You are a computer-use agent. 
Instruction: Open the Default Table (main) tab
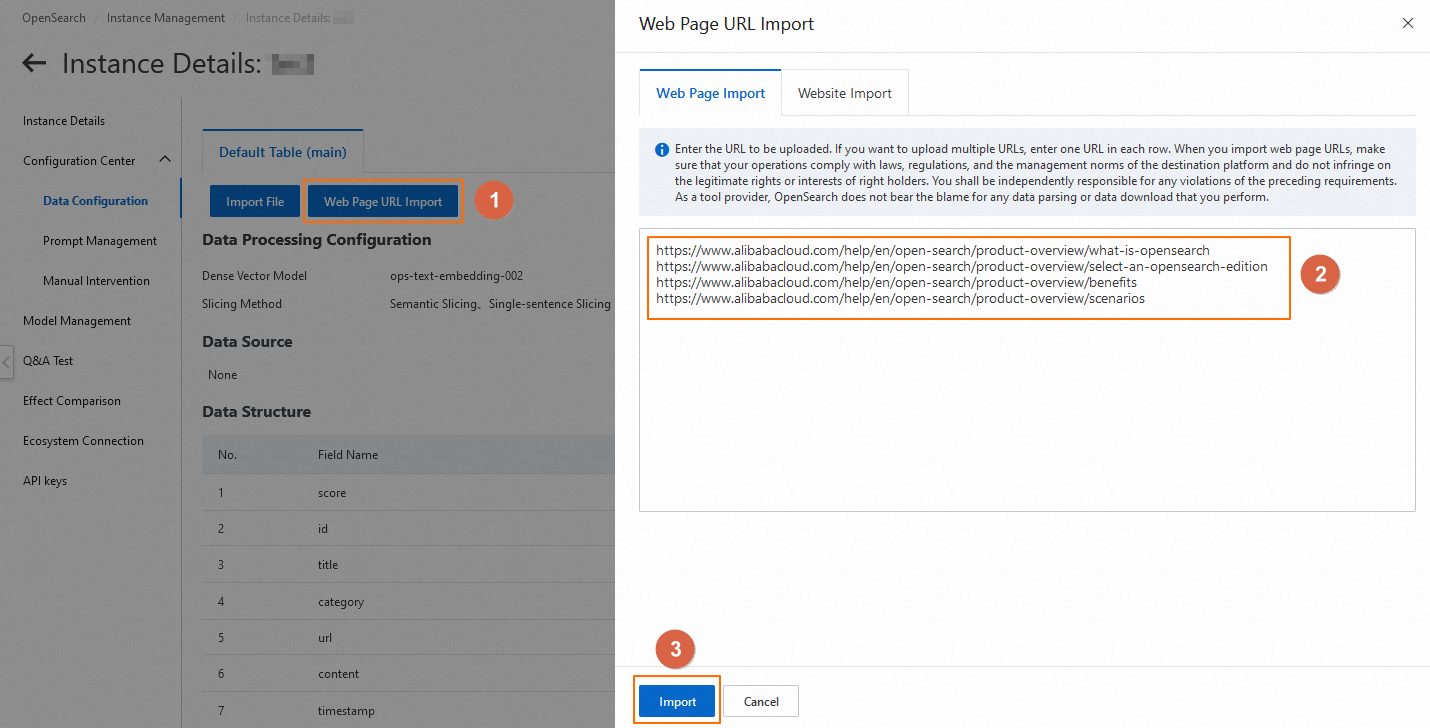pos(283,152)
